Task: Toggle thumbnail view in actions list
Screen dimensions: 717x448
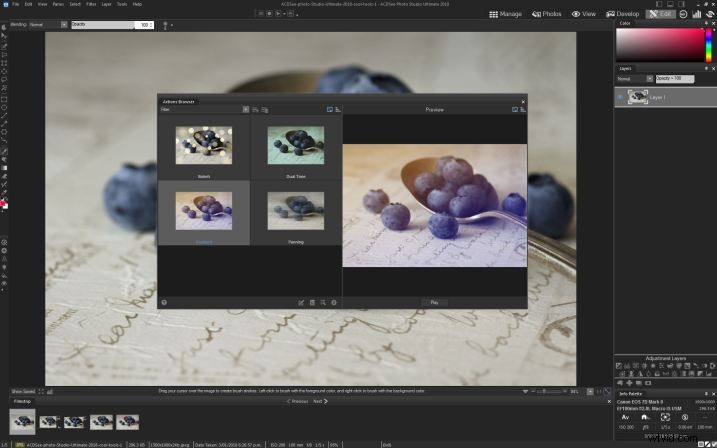Action: tap(330, 110)
